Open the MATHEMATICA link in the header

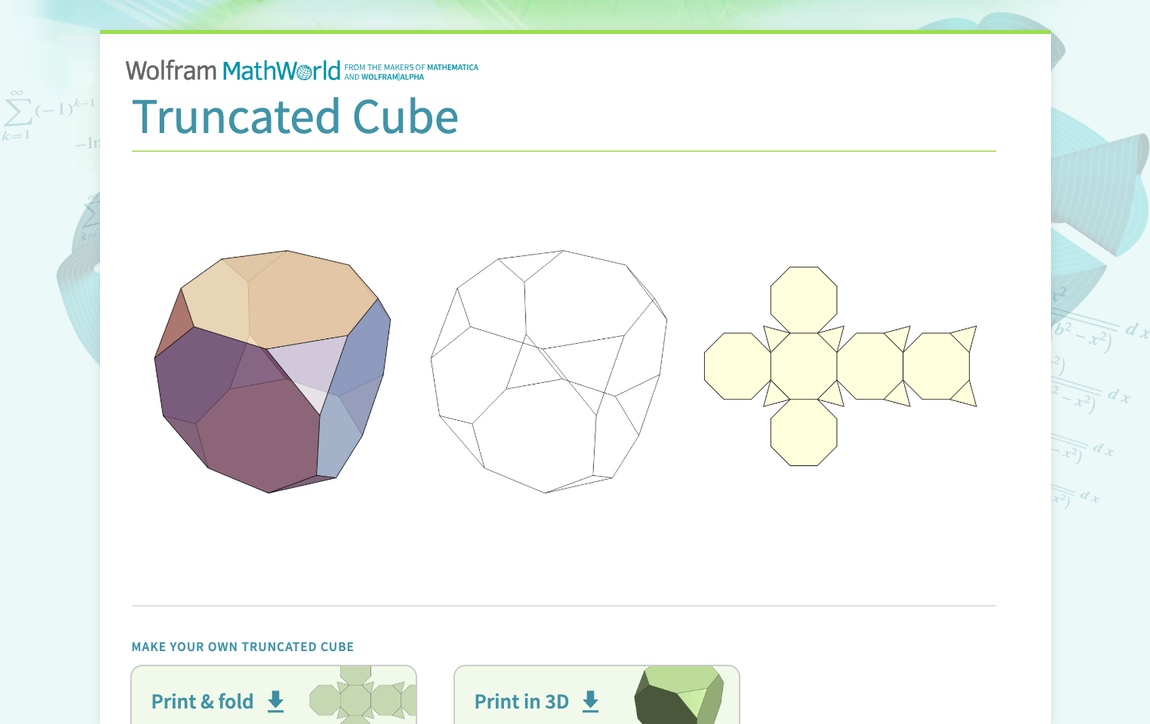pos(451,66)
